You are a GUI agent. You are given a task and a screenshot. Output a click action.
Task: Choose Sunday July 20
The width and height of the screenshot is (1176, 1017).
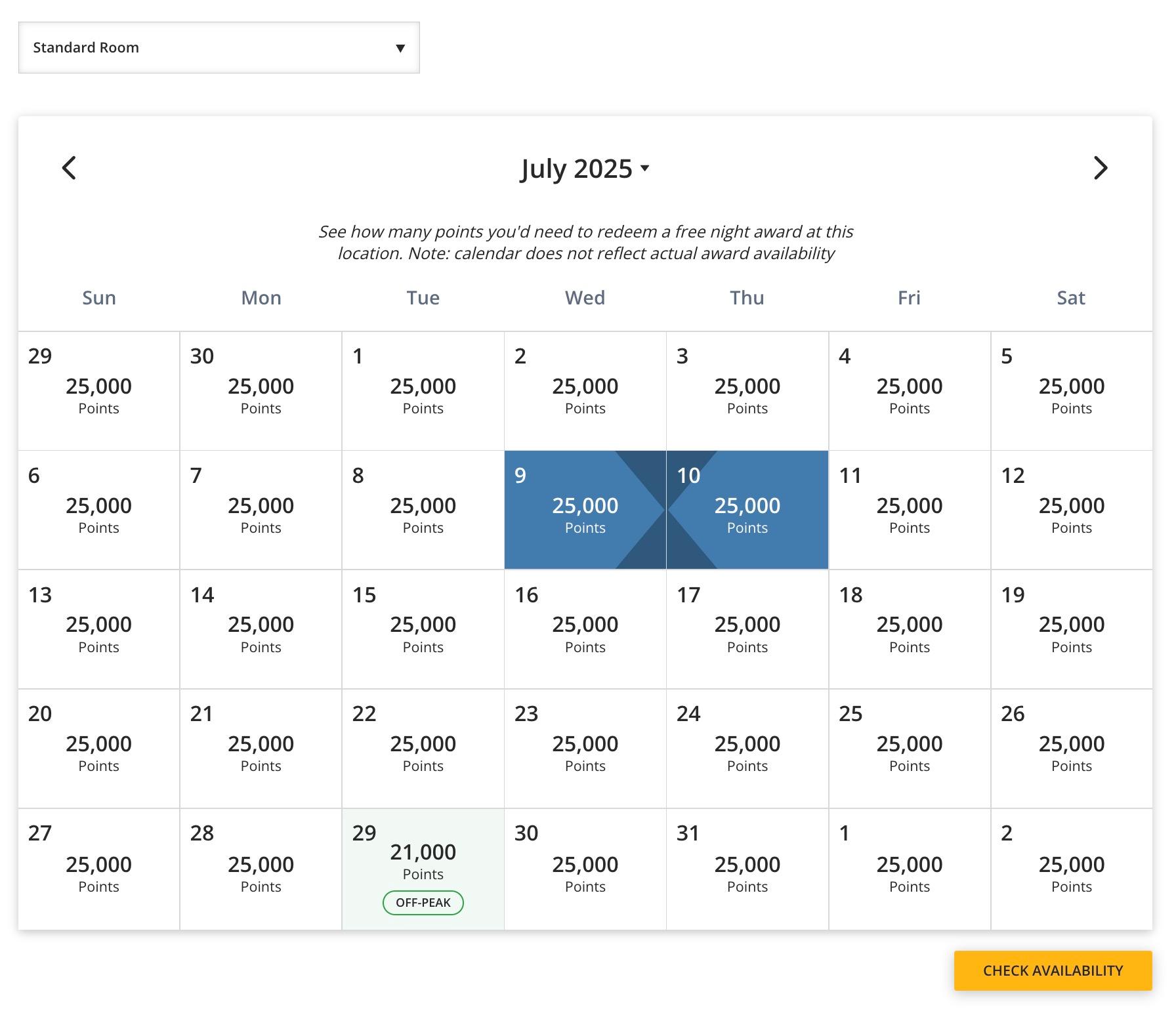(98, 749)
